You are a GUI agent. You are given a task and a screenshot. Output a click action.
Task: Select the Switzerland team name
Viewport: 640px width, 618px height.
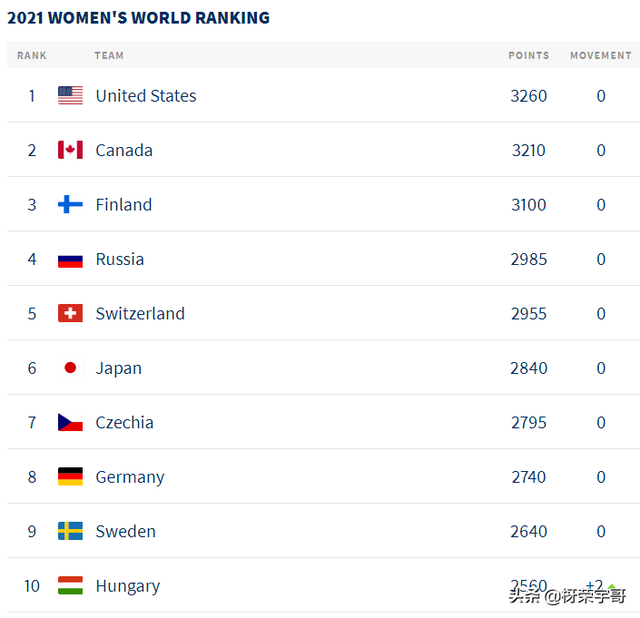coord(140,313)
